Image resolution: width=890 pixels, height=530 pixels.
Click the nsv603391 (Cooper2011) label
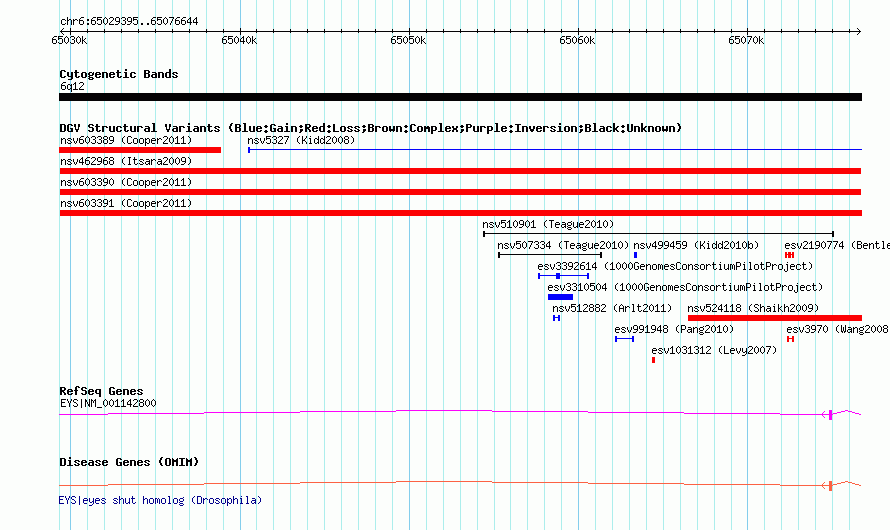pyautogui.click(x=126, y=203)
